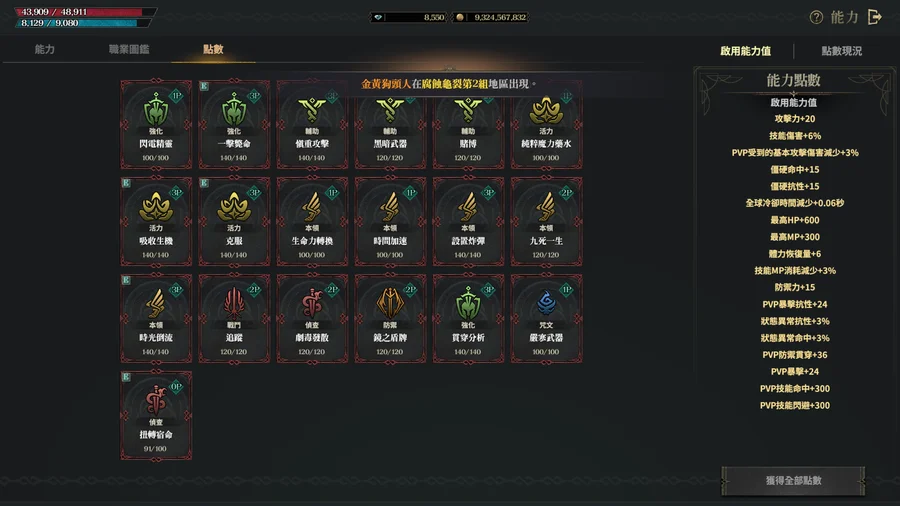Show the 點數現況 panel
The image size is (900, 506).
click(841, 51)
